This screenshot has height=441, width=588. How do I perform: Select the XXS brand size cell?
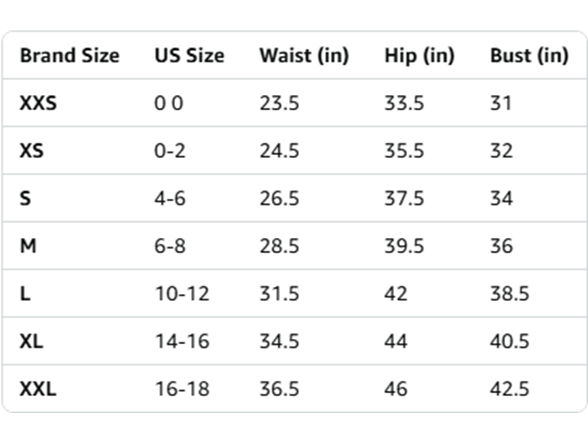(x=38, y=103)
